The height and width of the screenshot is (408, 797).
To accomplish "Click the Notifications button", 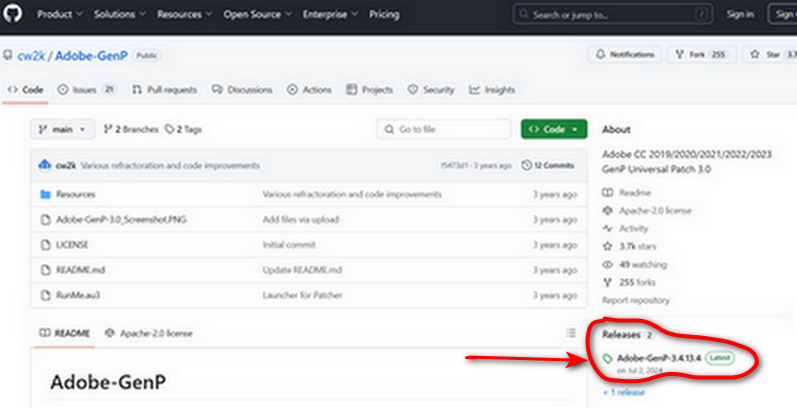I will point(625,54).
